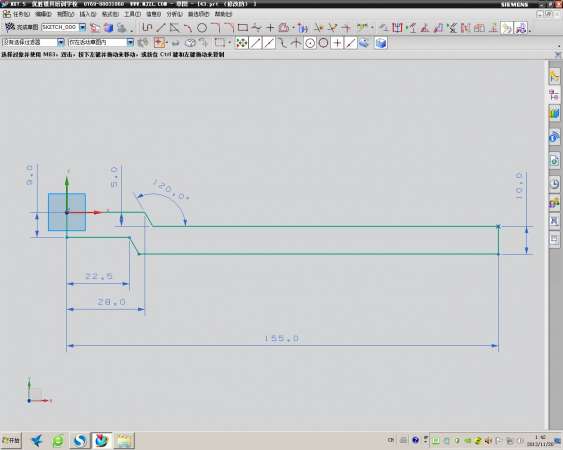Toggle the Arc Center snap point

pos(310,43)
